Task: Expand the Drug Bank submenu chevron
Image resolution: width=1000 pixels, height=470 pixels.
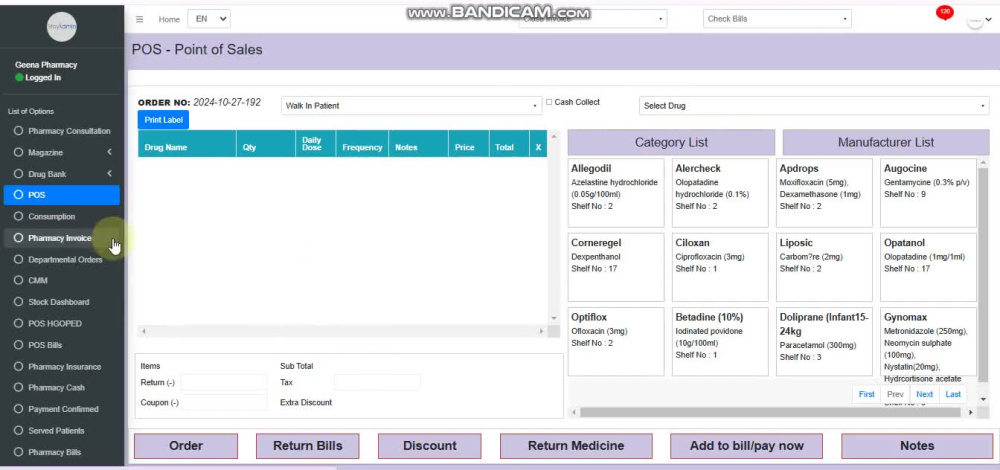Action: point(109,173)
